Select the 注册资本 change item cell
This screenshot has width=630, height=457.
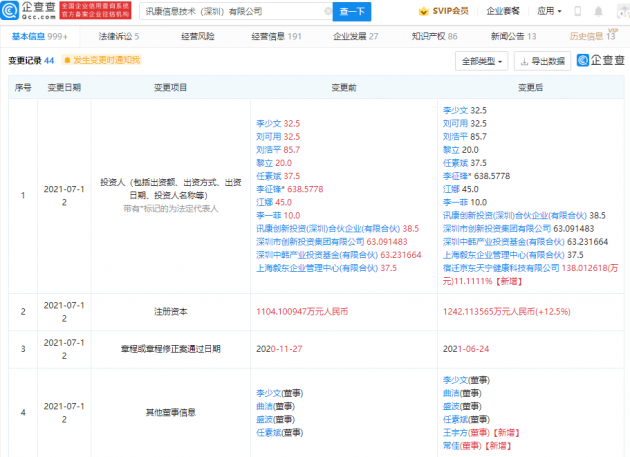point(171,312)
